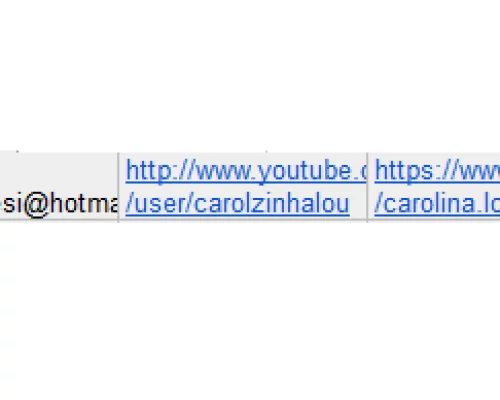Click the /user portion of second link line

159,204
